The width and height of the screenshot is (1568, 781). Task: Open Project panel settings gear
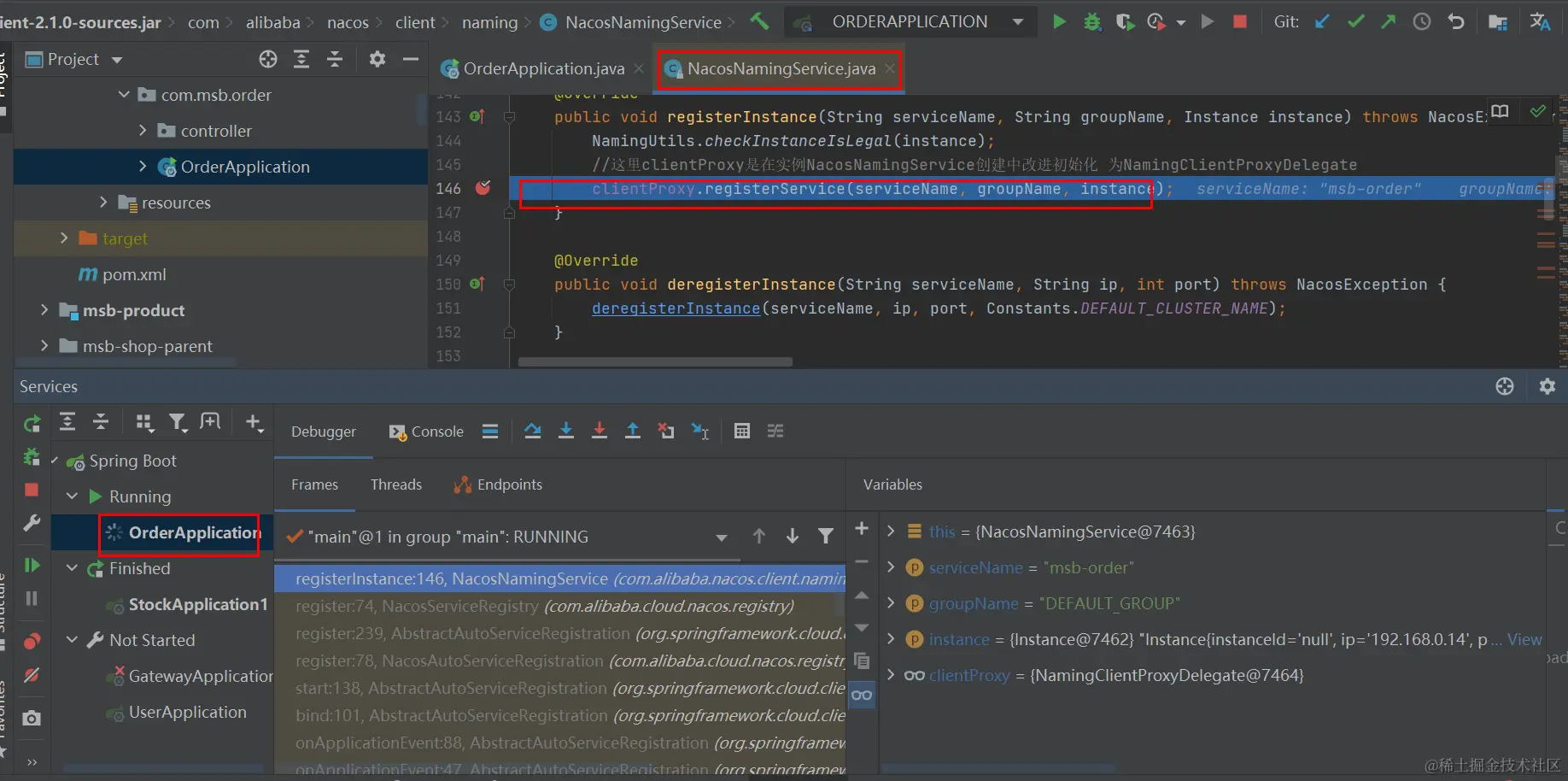click(x=377, y=59)
